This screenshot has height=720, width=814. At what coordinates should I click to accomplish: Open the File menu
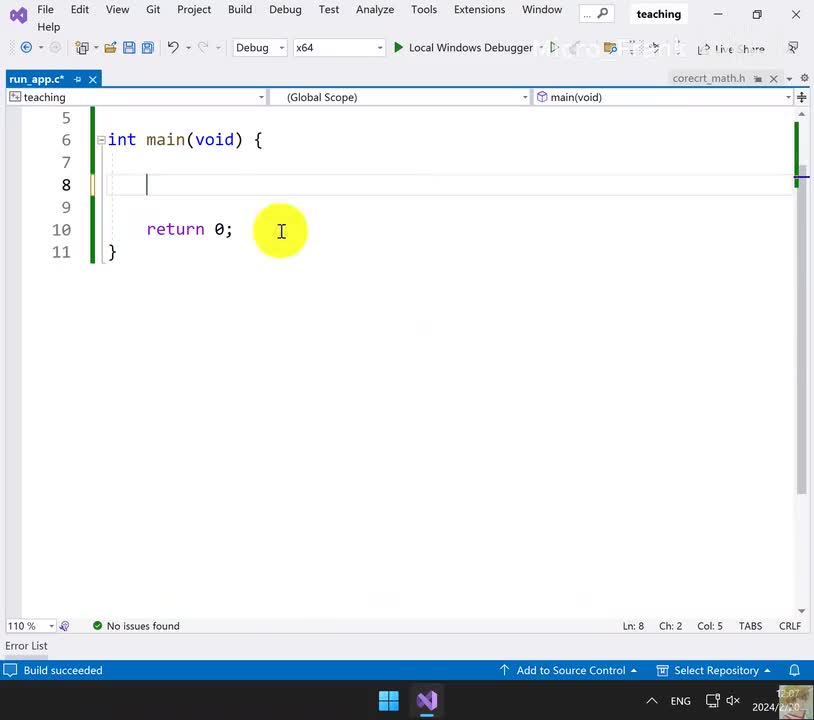(46, 9)
